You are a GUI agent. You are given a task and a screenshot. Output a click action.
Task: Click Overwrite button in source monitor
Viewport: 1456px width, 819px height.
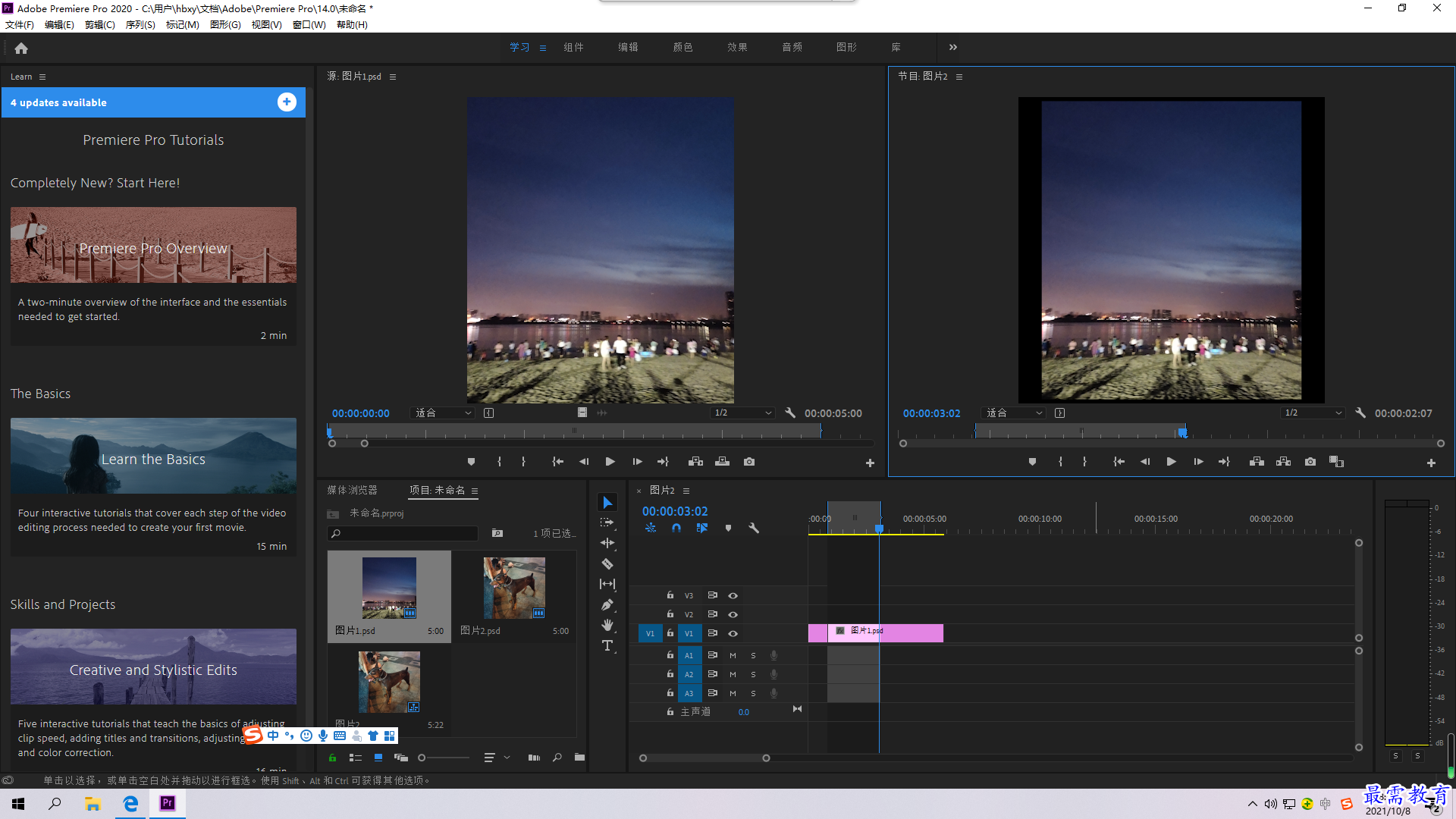pos(723,462)
